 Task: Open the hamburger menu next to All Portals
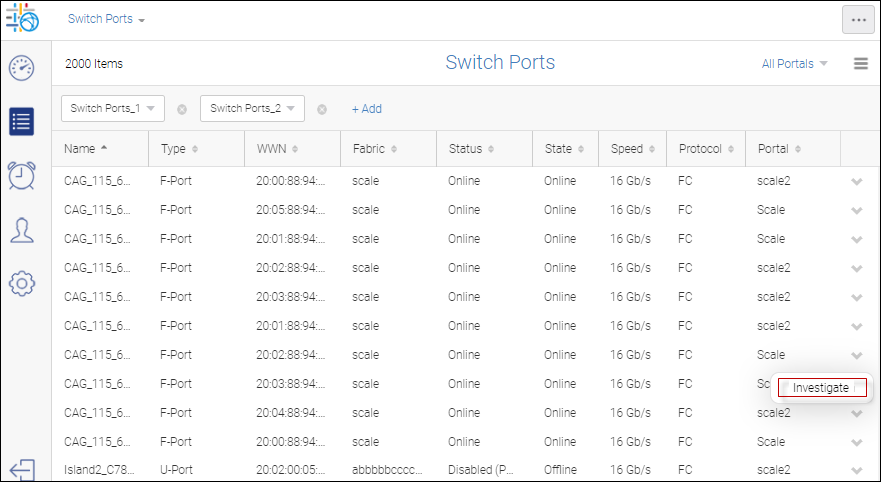[860, 64]
